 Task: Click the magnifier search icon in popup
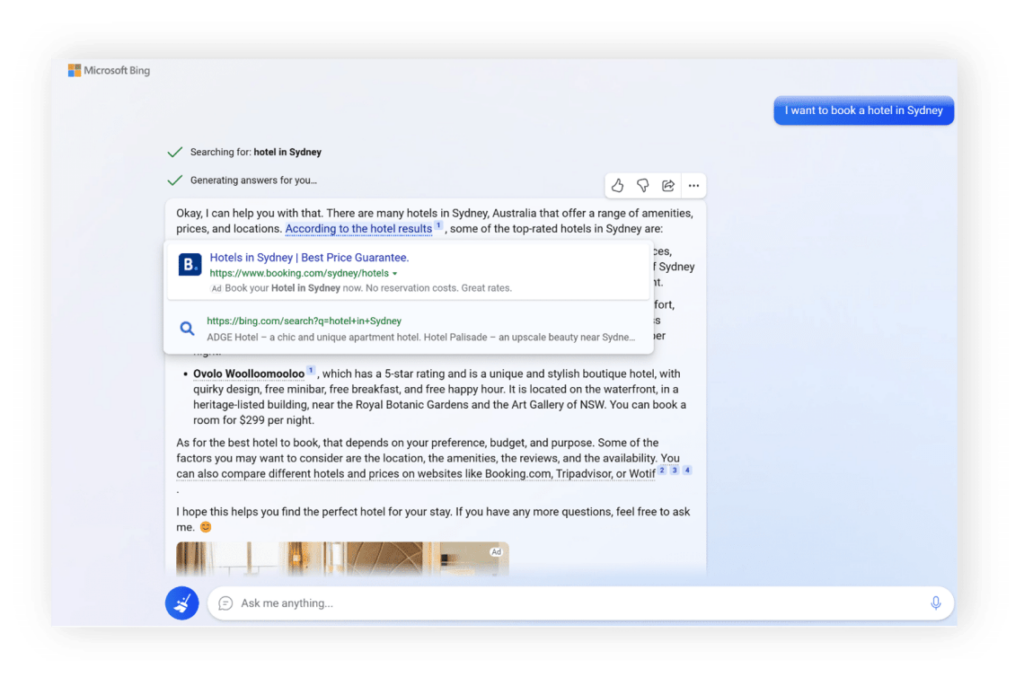[x=187, y=328]
